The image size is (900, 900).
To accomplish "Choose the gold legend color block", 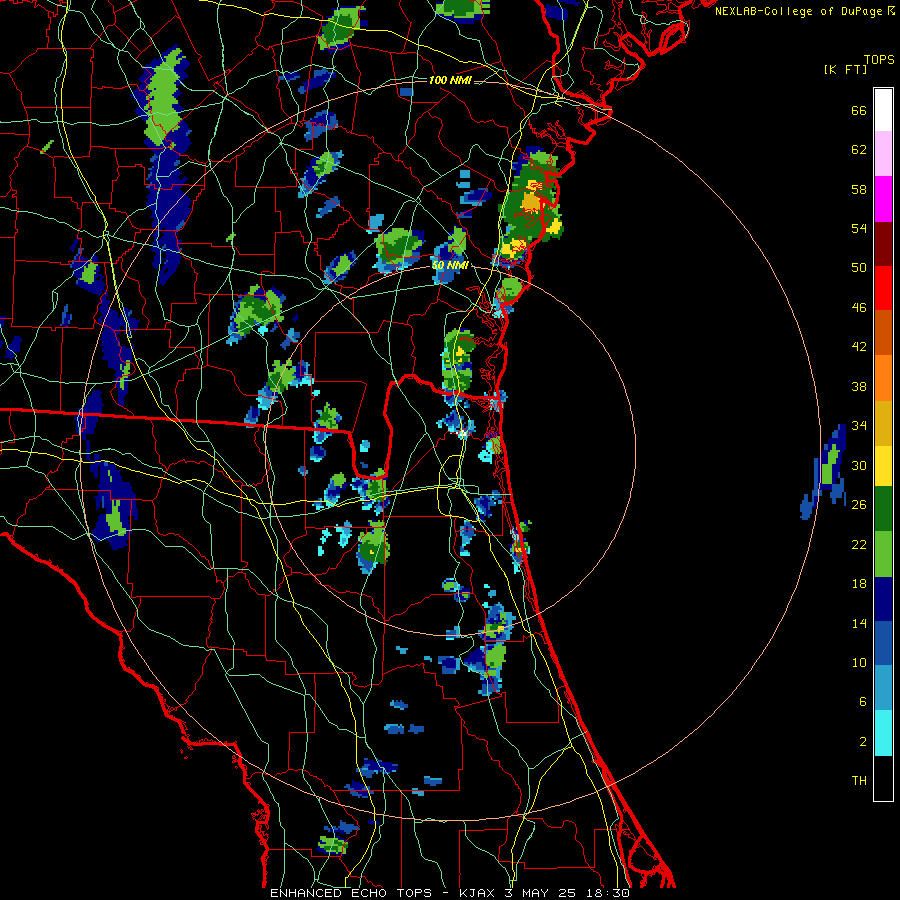I will point(883,424).
